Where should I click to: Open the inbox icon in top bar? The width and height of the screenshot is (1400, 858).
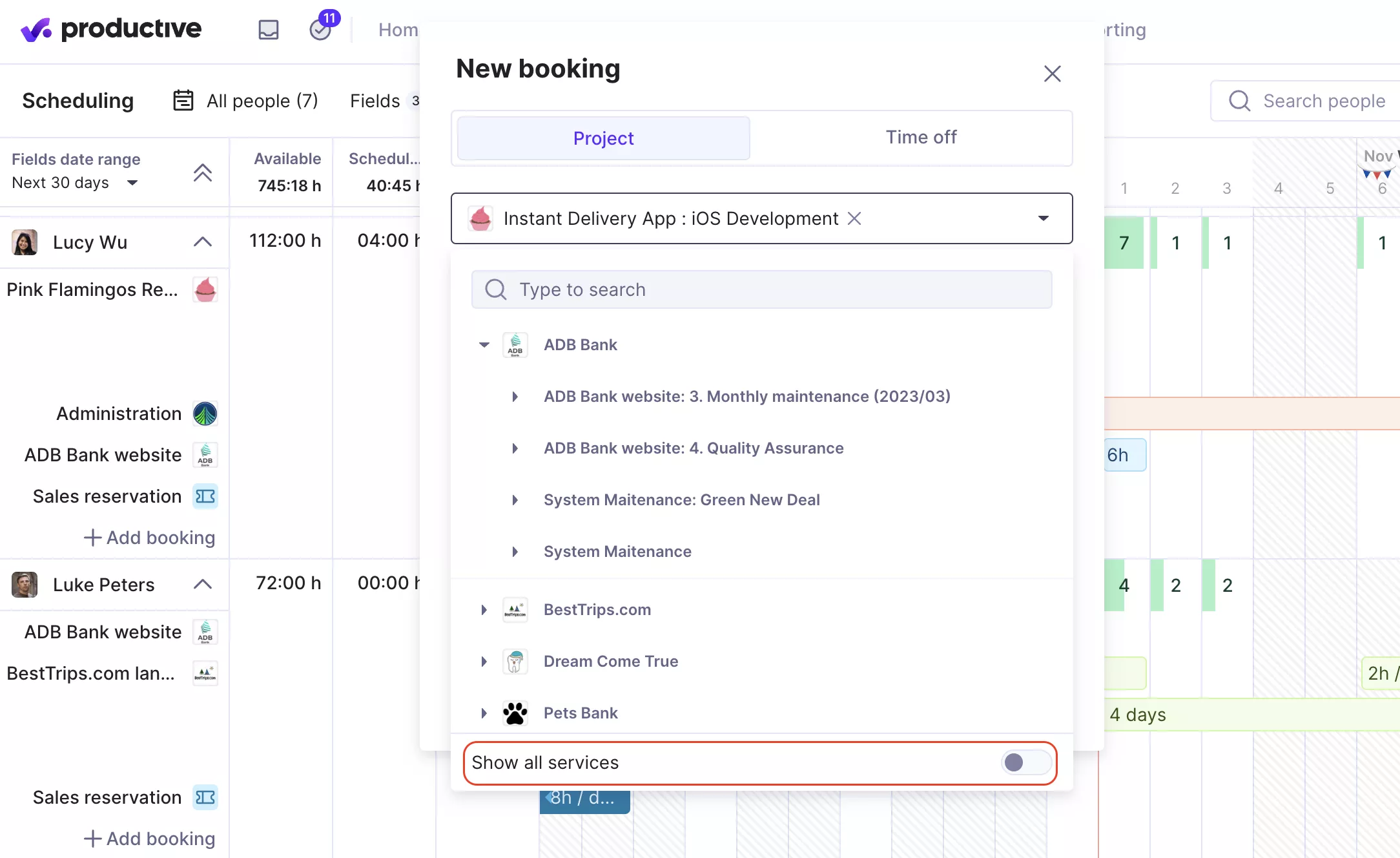click(269, 30)
